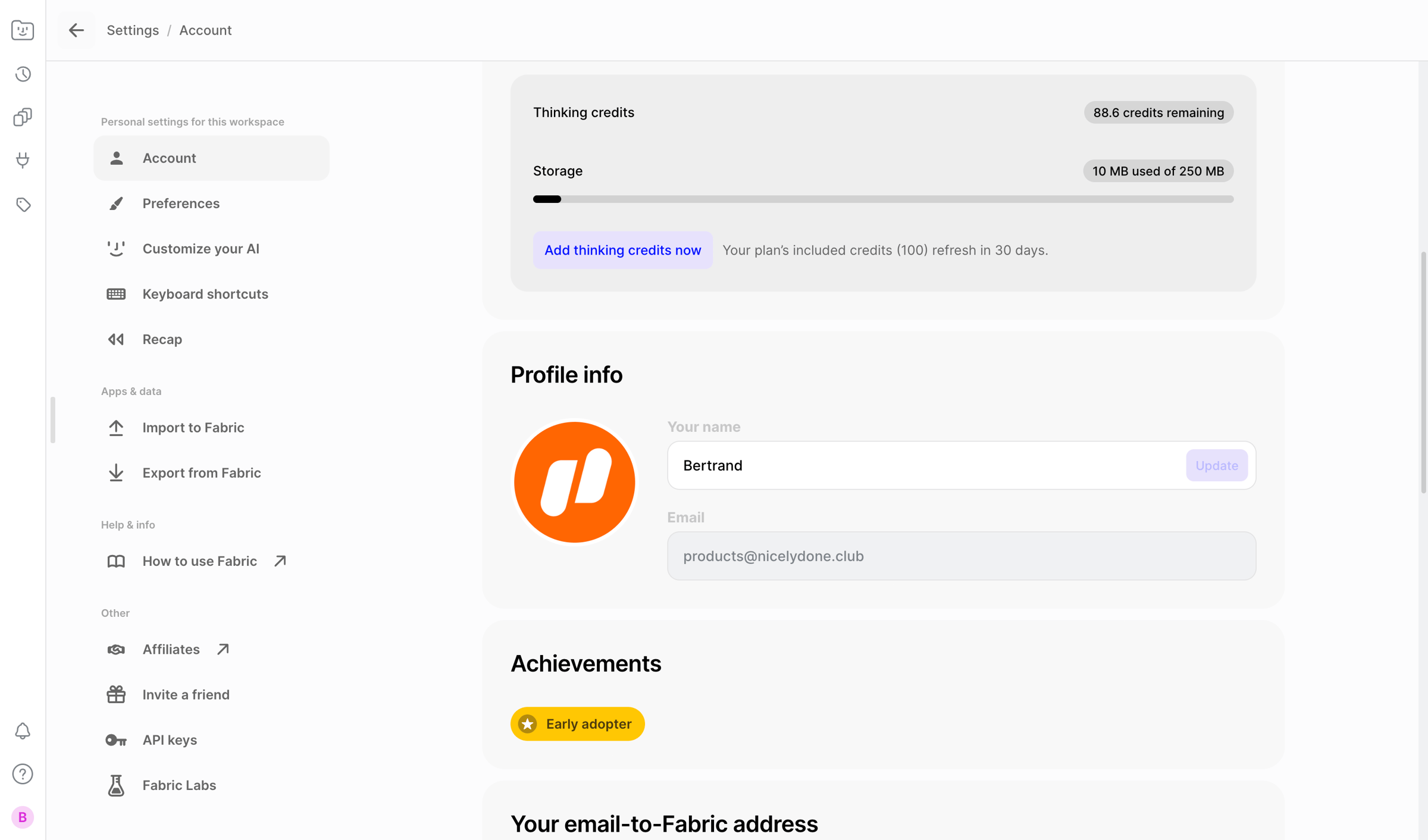Viewport: 1428px width, 840px height.
Task: Open the B user avatar
Action: point(23,817)
